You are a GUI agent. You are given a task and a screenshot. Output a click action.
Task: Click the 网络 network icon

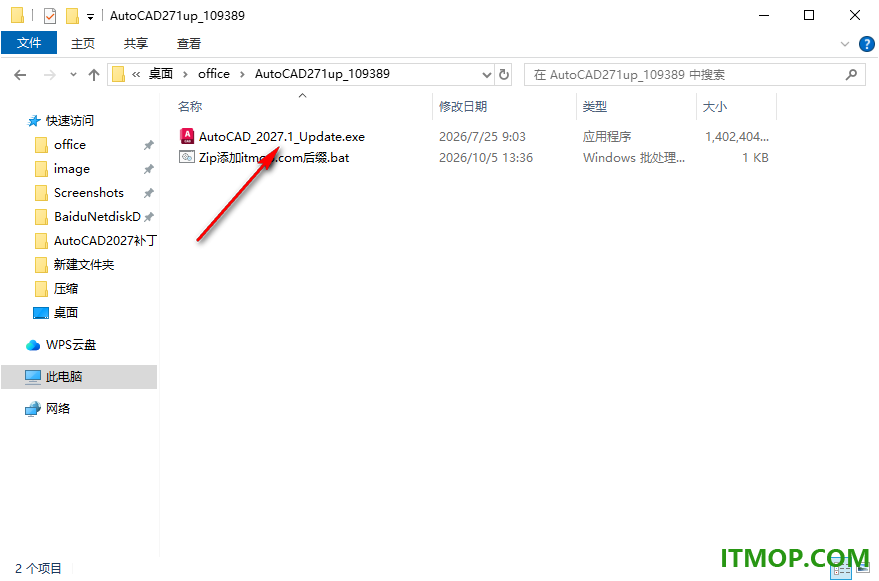pyautogui.click(x=33, y=409)
